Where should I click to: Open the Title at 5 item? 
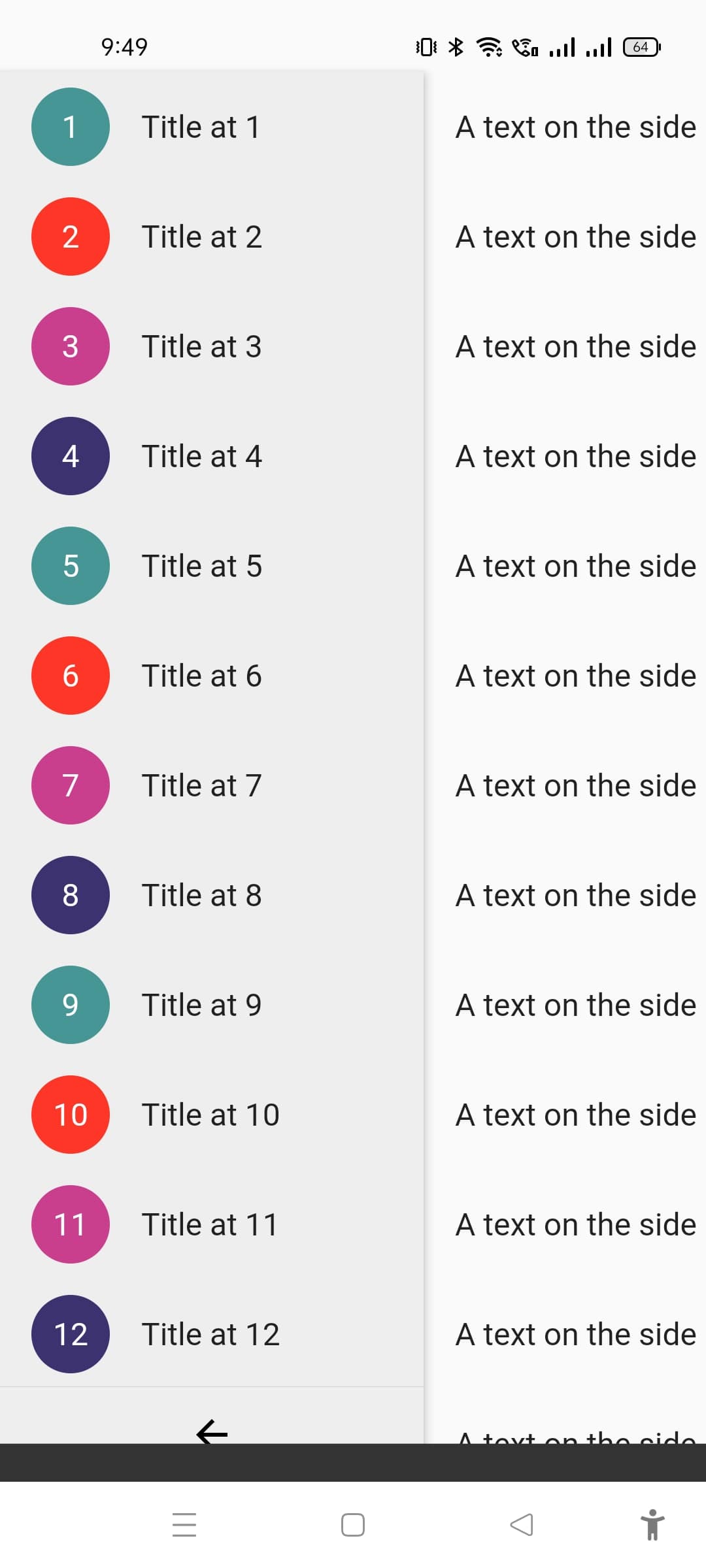tap(201, 566)
